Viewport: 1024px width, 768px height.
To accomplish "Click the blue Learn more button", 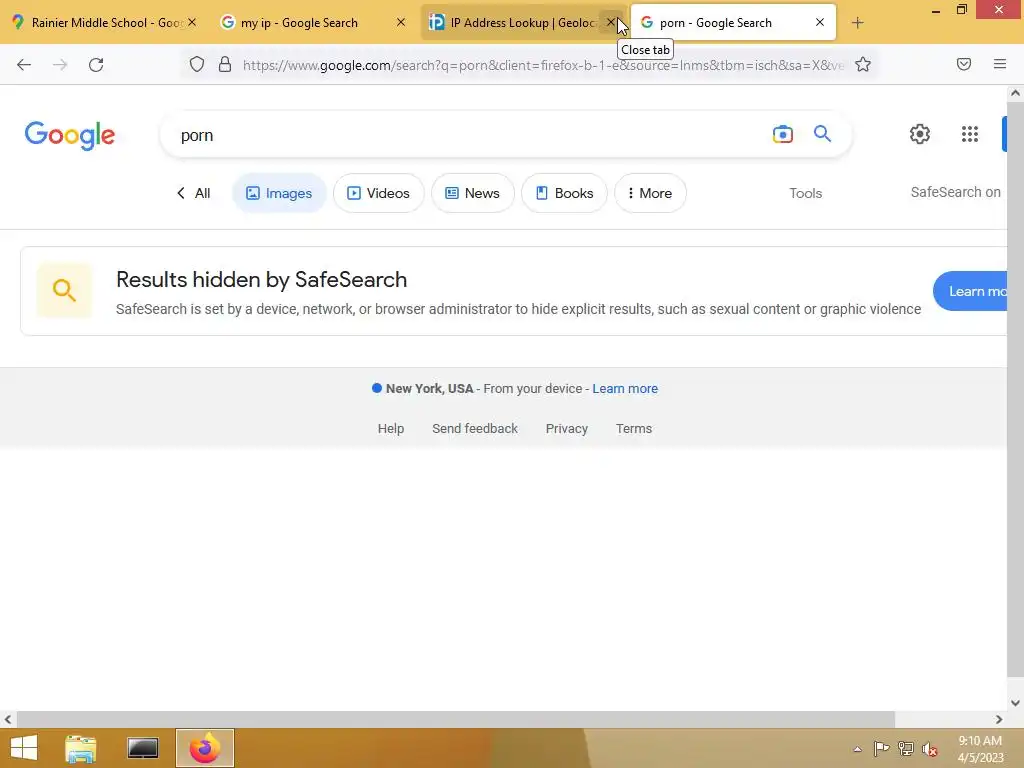I will pos(971,291).
